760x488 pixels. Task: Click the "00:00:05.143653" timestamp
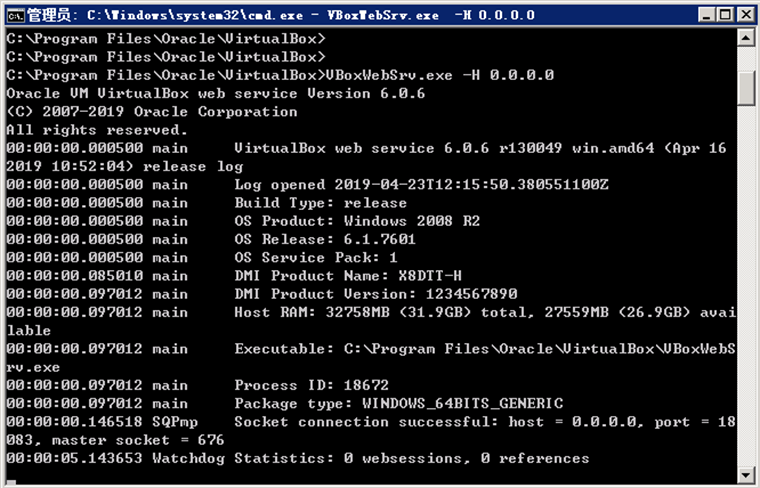coord(75,458)
